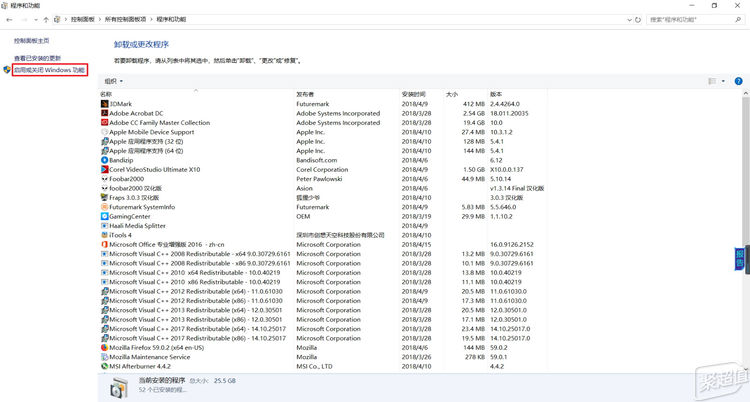750x402 pixels.
Task: Select the Bandizip program icon
Action: tap(104, 160)
